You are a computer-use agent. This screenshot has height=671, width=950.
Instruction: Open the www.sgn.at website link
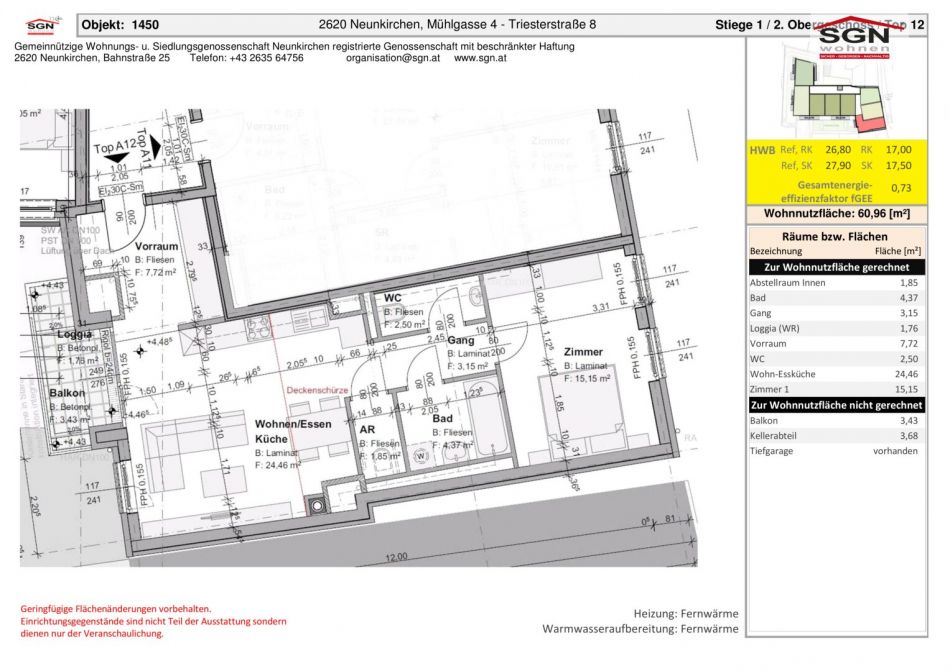[480, 58]
